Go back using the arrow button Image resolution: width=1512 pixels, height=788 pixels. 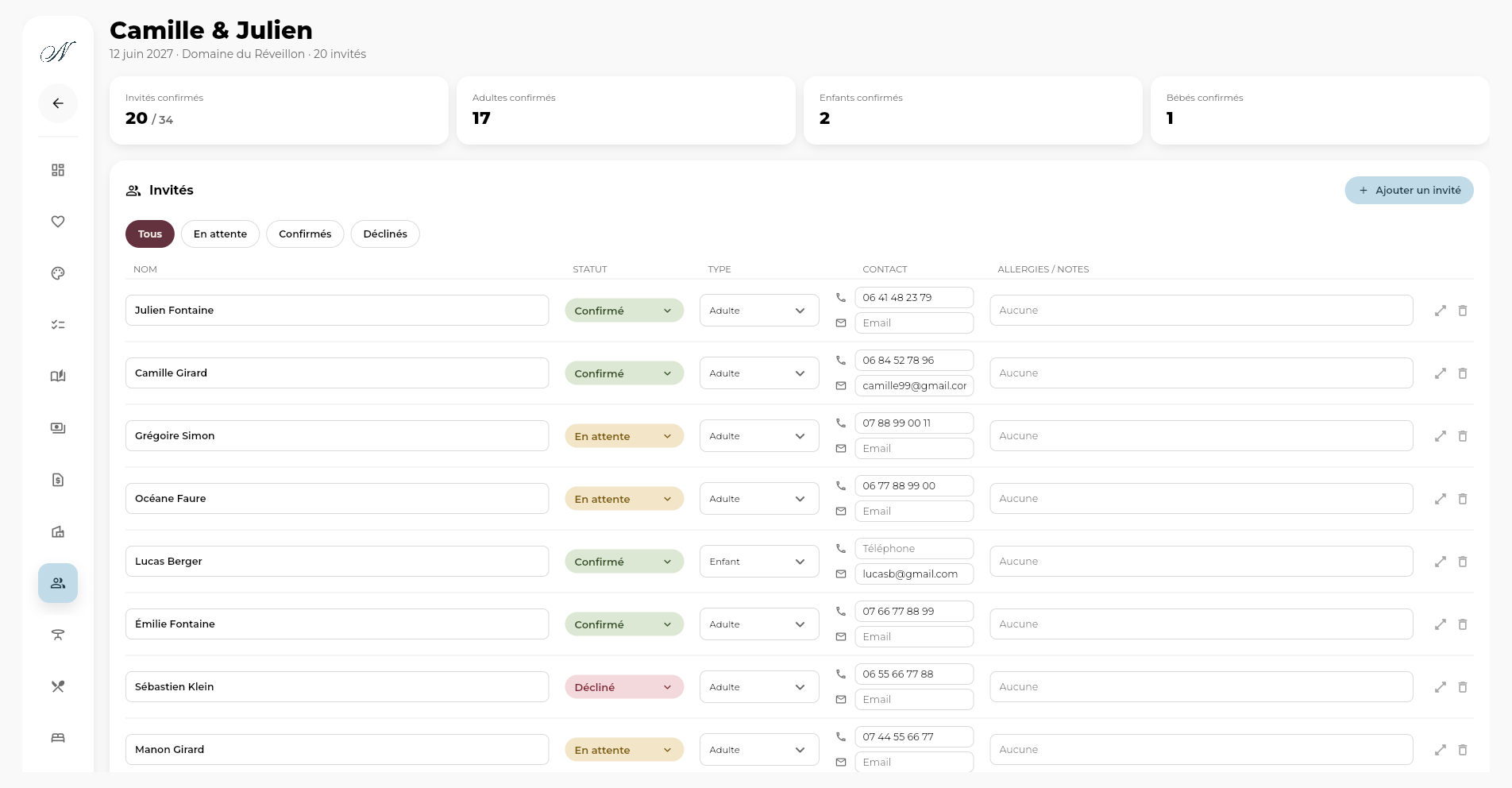[x=58, y=103]
